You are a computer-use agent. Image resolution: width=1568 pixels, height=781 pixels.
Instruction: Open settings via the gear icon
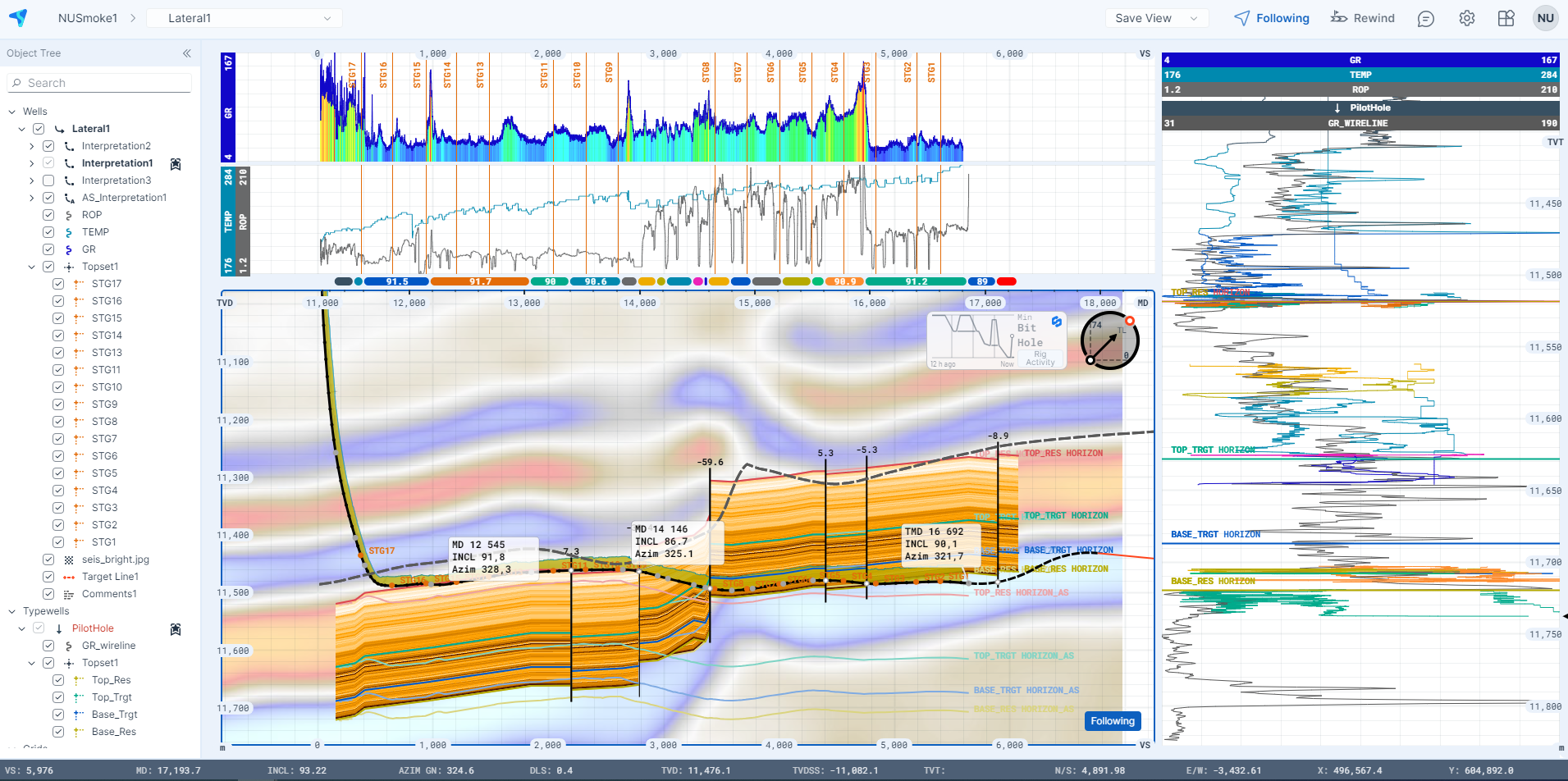(x=1467, y=18)
